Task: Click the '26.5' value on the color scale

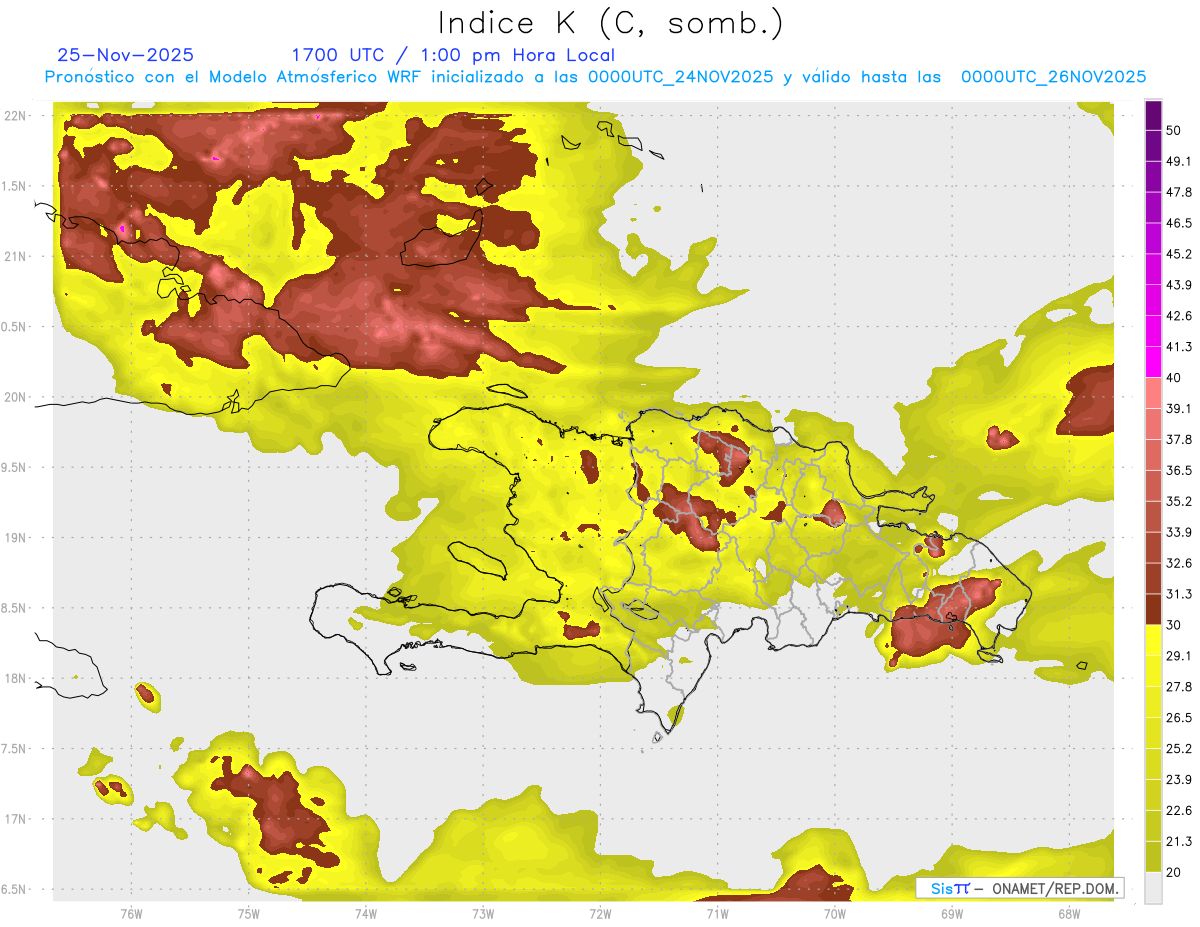Action: (1179, 718)
